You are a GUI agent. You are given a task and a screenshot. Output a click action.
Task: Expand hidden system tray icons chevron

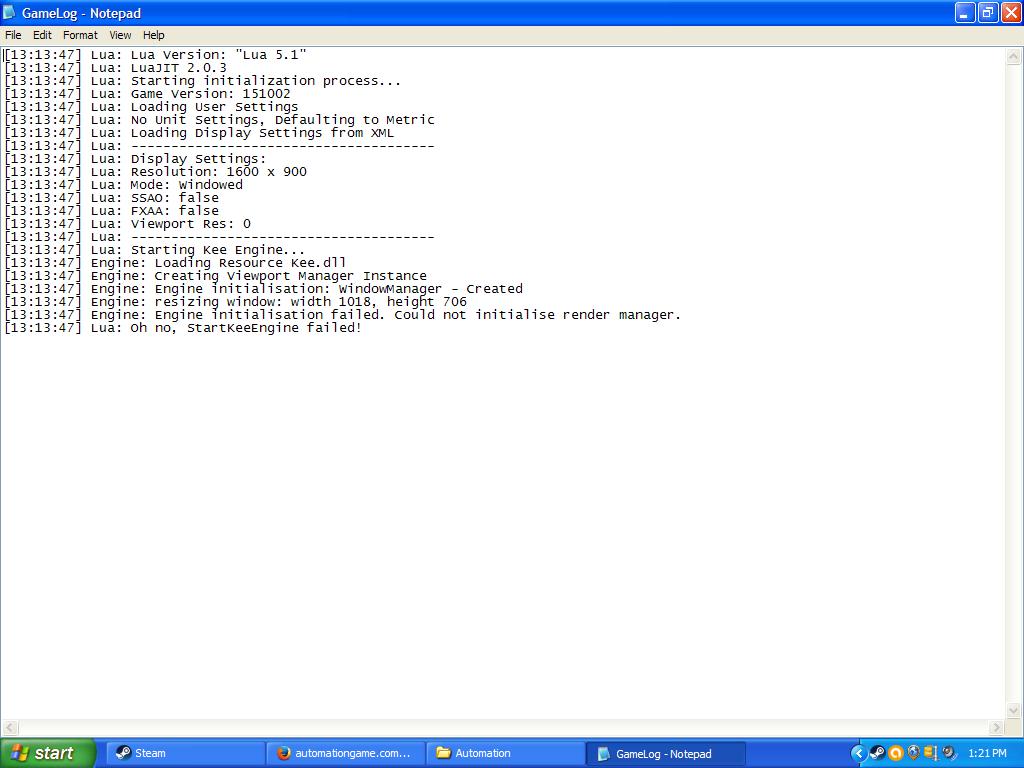(859, 754)
